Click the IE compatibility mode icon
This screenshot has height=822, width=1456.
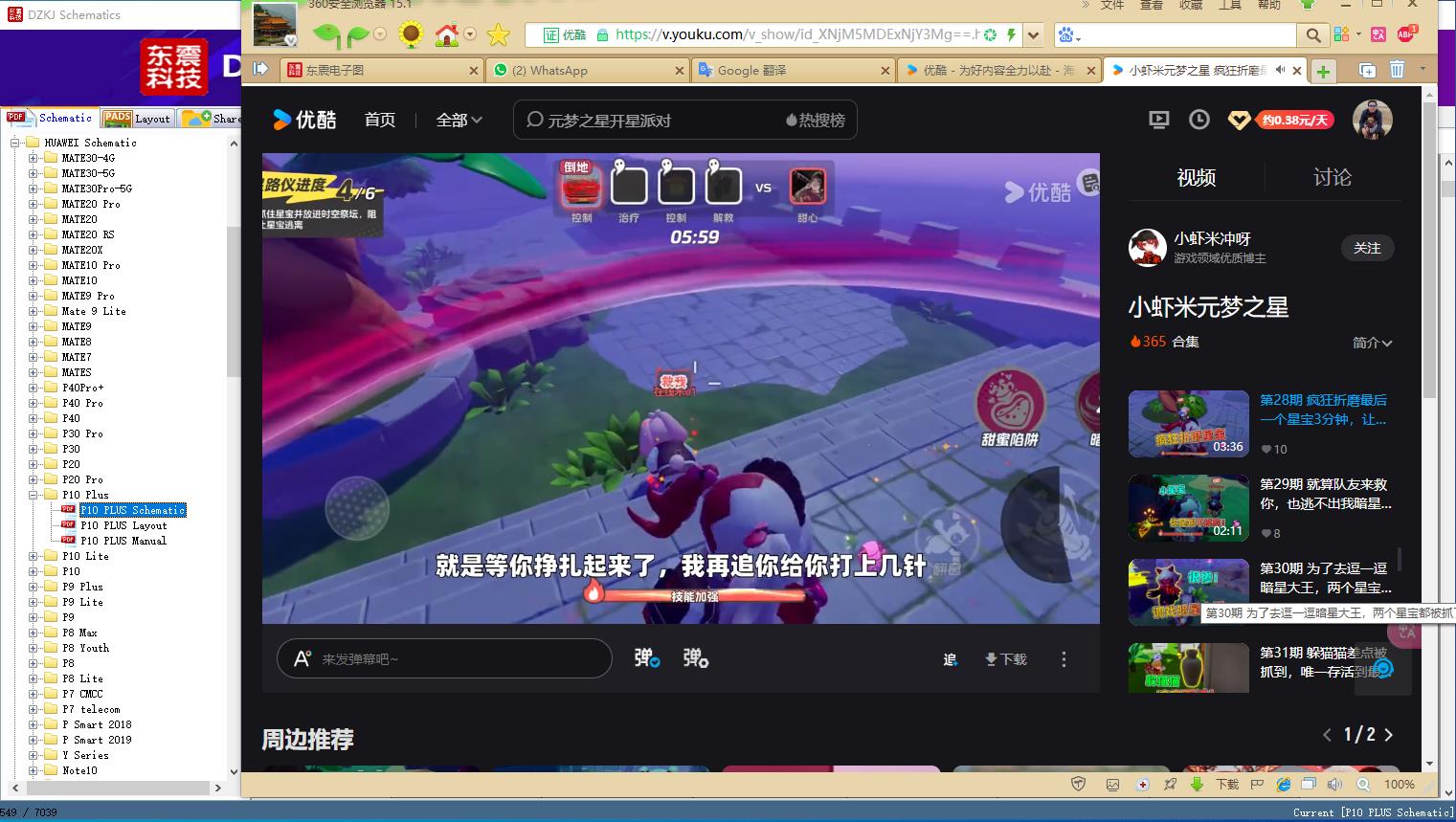(1283, 784)
